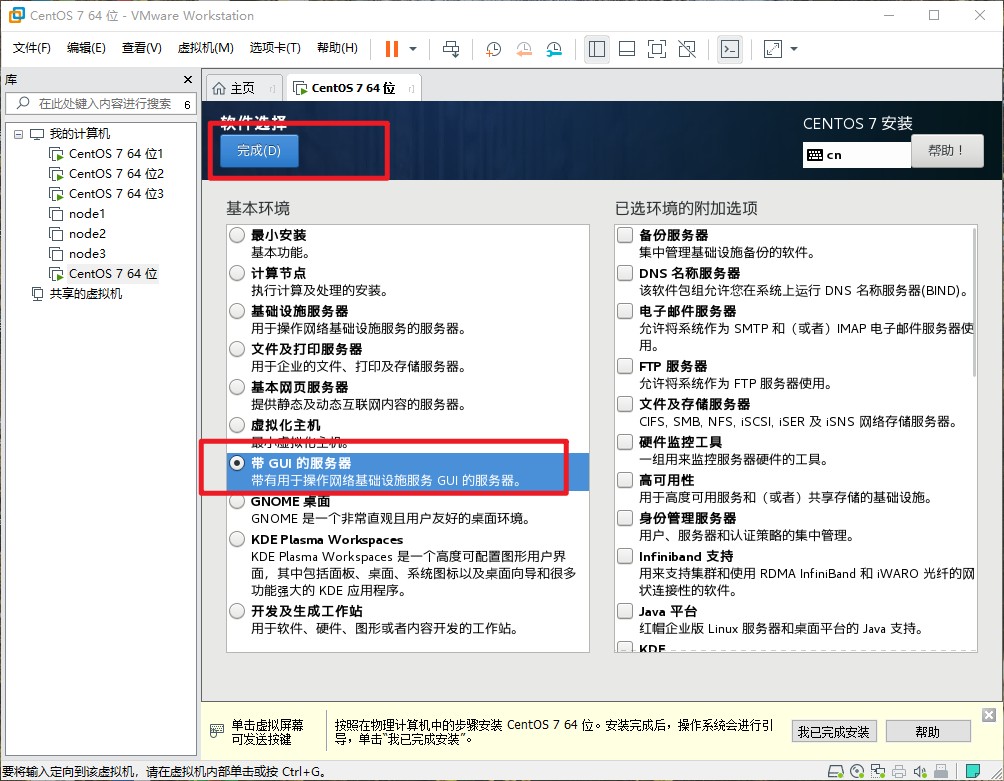
Task: Select node1 in the library tree
Action: pos(77,213)
